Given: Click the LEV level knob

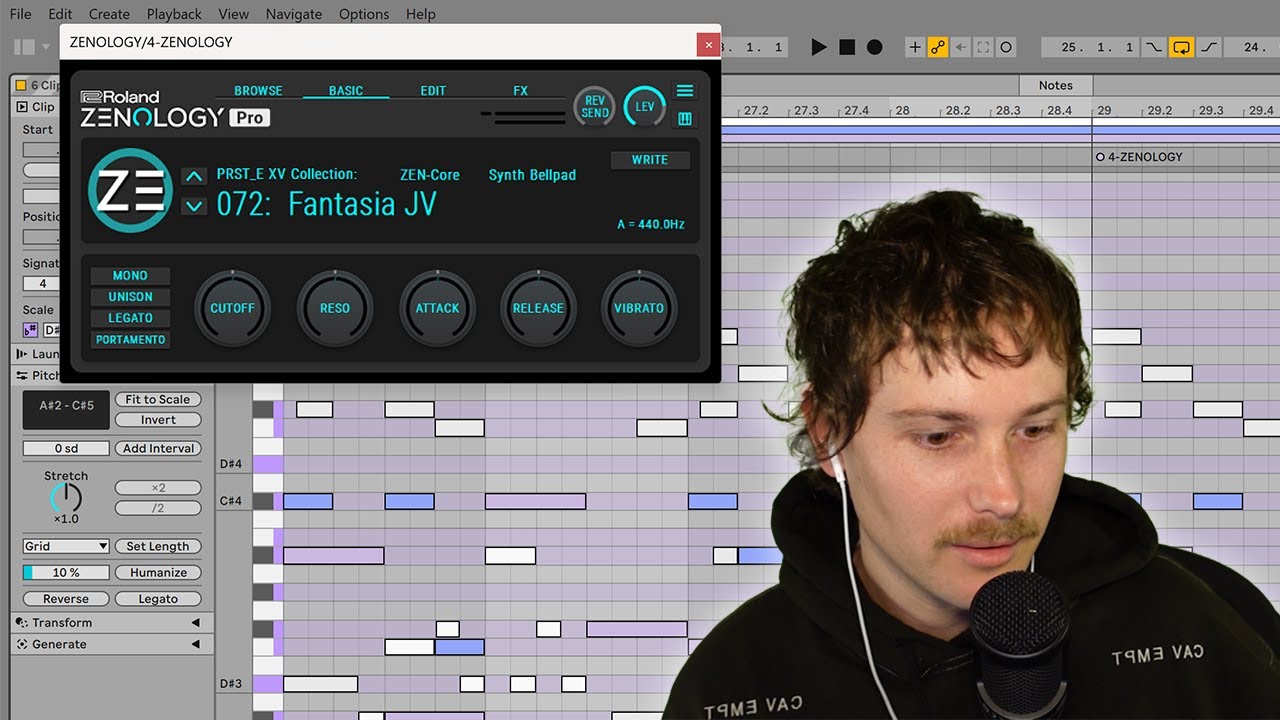Looking at the screenshot, I should coord(645,107).
